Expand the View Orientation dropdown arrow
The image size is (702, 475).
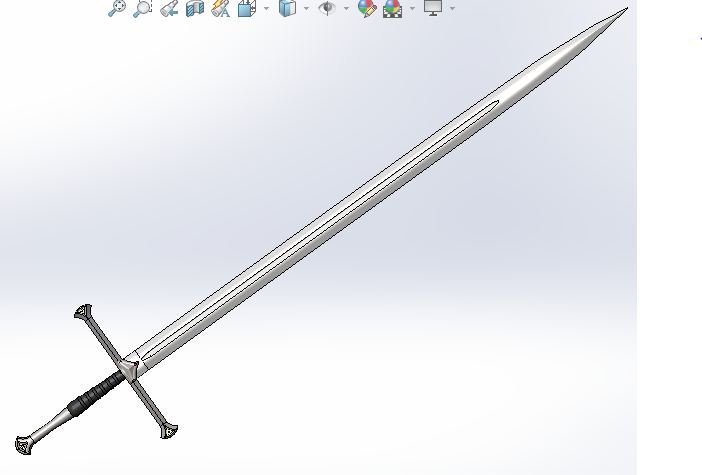[x=267, y=8]
